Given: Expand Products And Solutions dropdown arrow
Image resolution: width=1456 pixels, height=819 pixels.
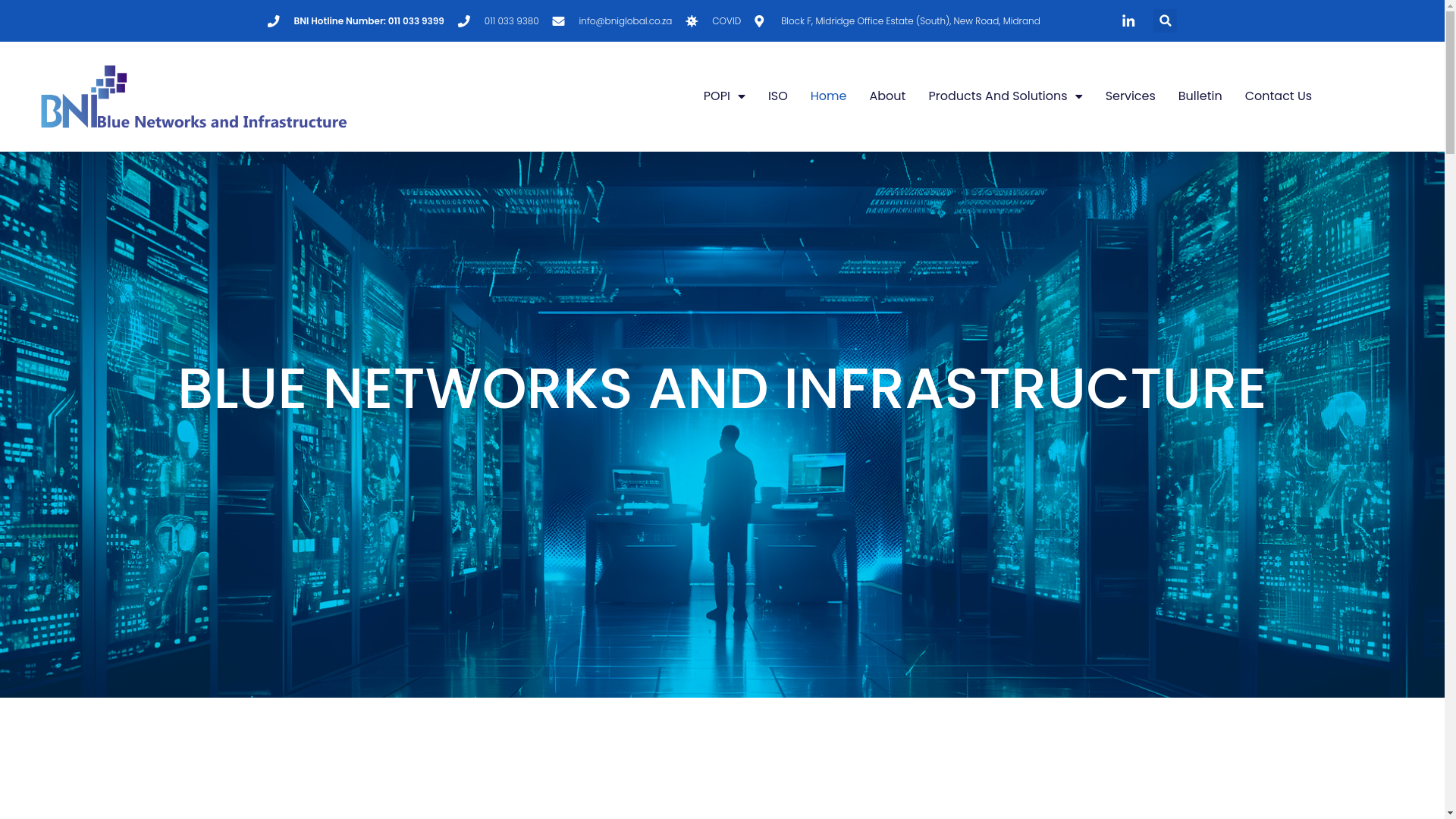Looking at the screenshot, I should click(1078, 96).
